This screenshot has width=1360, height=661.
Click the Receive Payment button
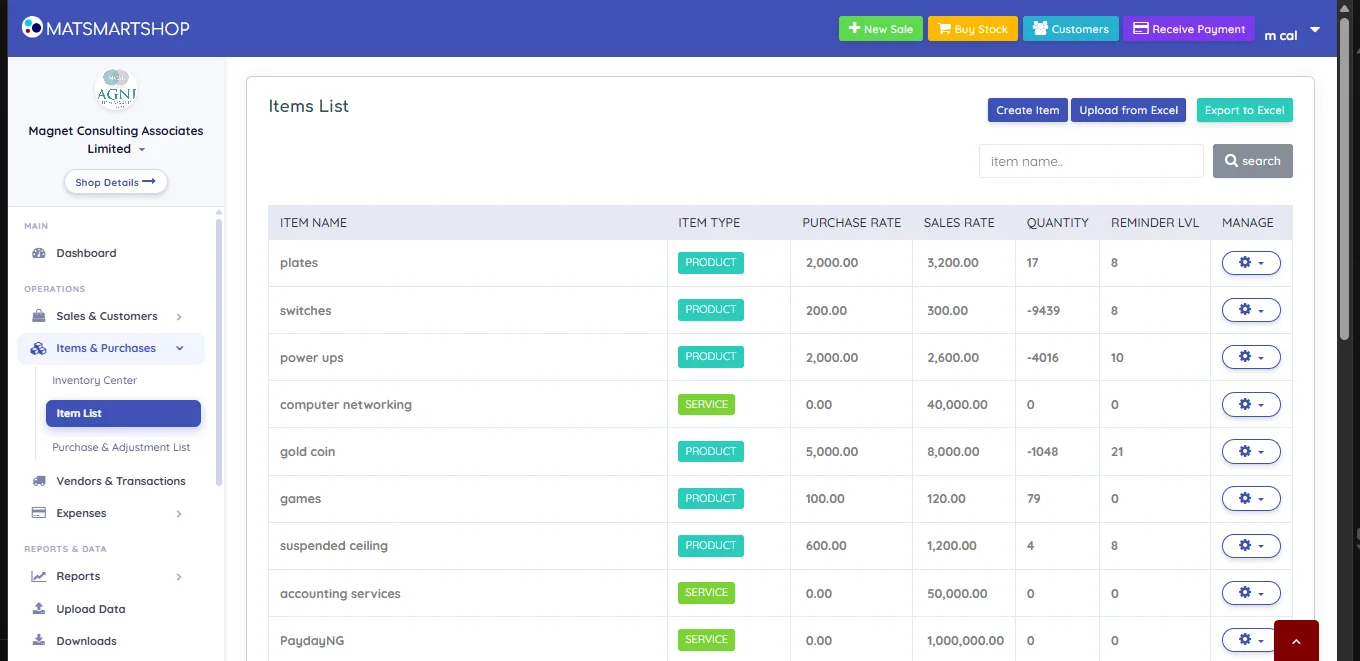pyautogui.click(x=1189, y=29)
